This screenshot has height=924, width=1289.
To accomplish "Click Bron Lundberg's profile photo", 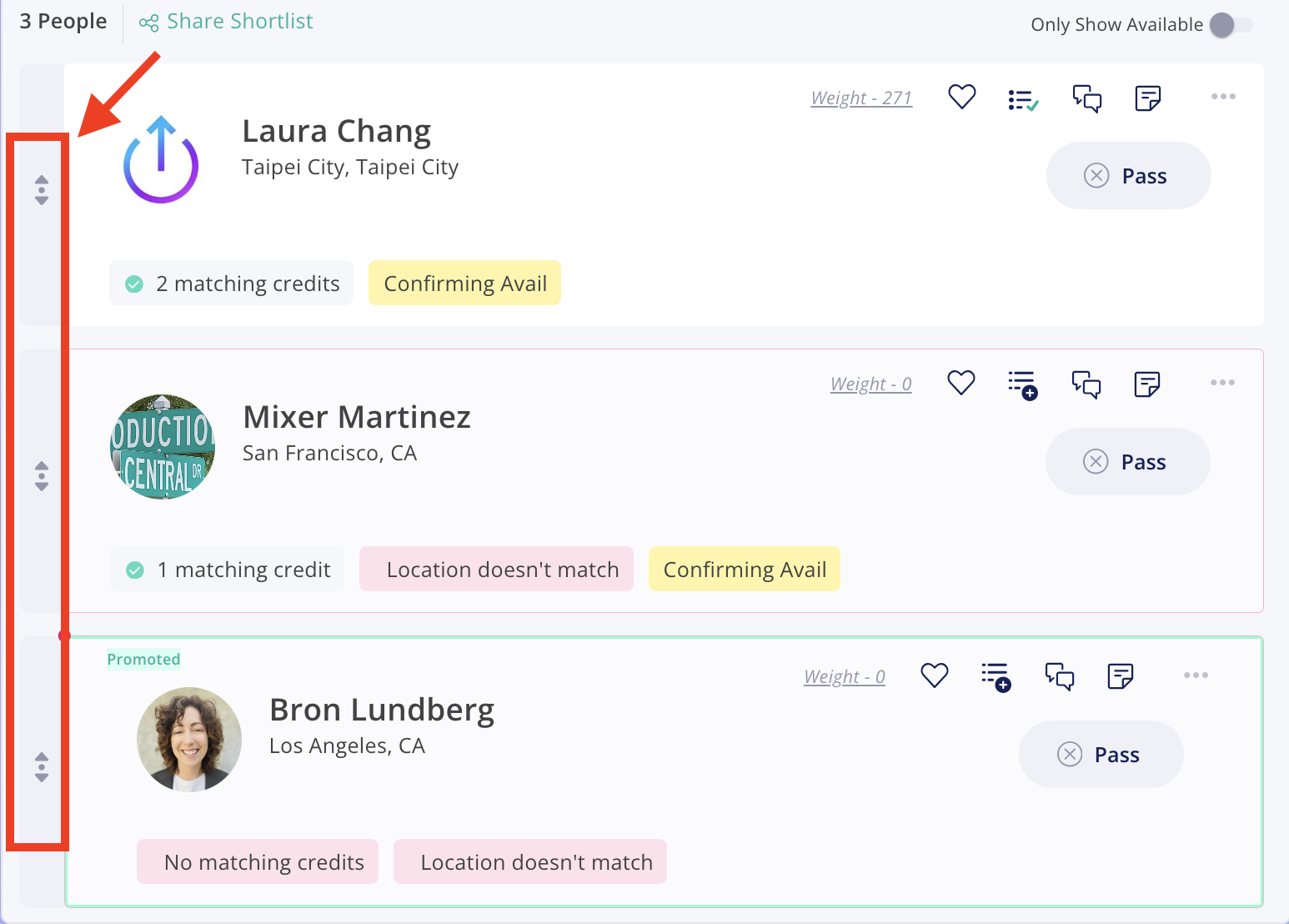I will pyautogui.click(x=189, y=740).
